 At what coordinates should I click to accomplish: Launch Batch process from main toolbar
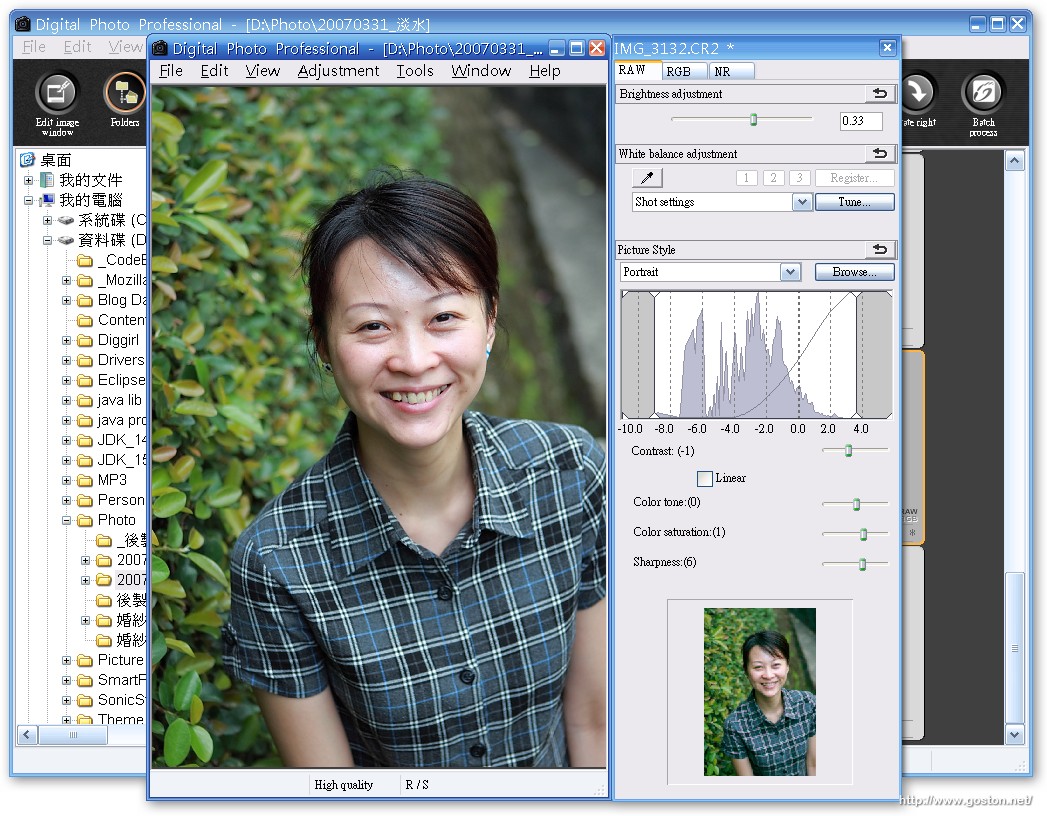click(983, 103)
